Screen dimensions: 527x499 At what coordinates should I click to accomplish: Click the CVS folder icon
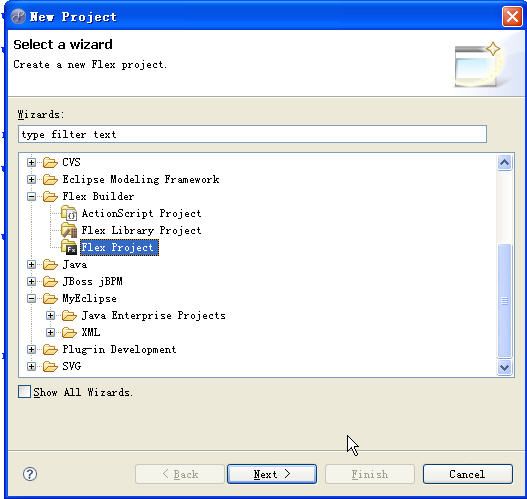coord(50,163)
